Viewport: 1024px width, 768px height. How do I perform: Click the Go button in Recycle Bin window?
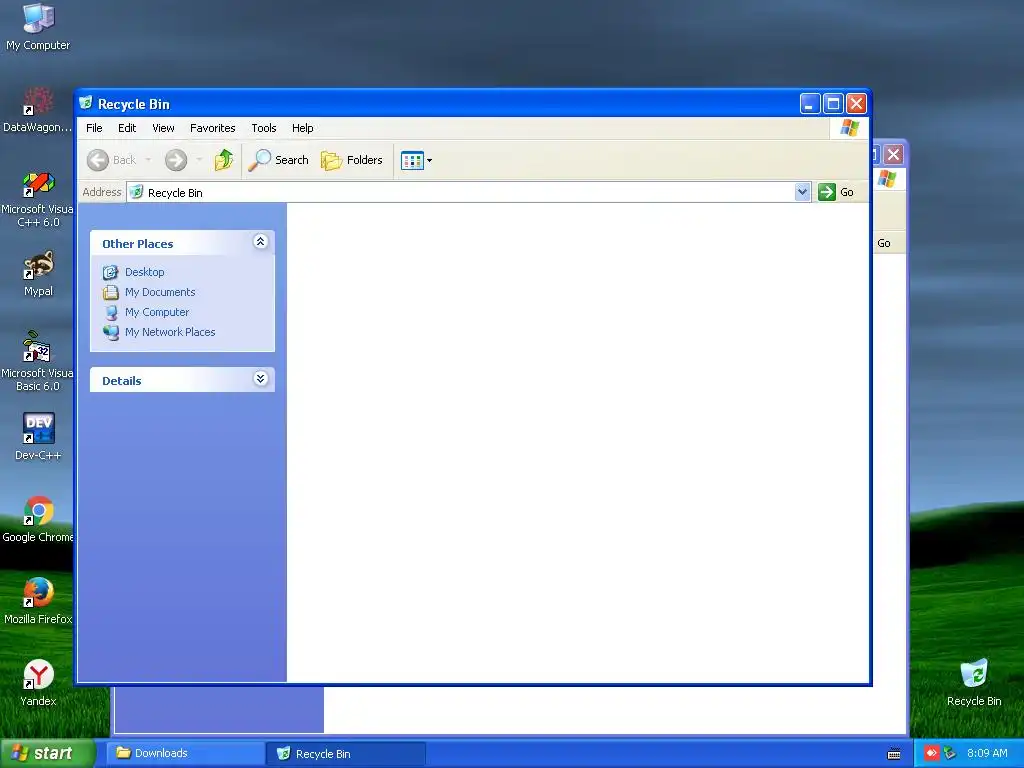[836, 192]
